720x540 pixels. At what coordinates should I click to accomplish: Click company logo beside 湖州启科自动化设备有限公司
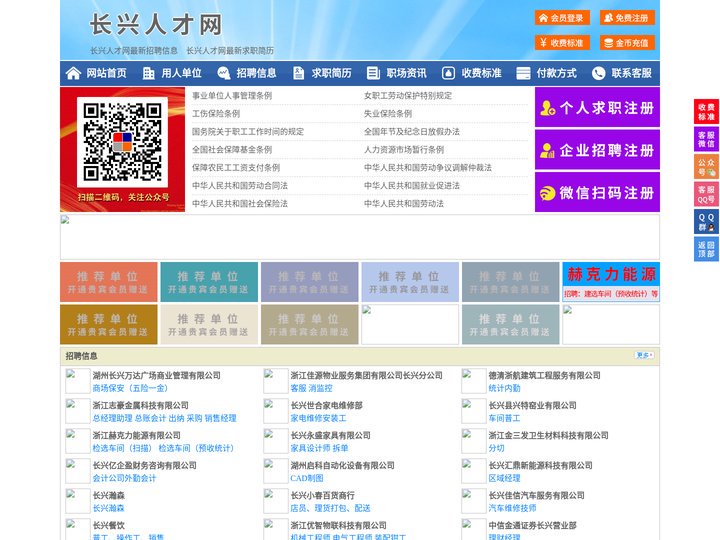(276, 471)
